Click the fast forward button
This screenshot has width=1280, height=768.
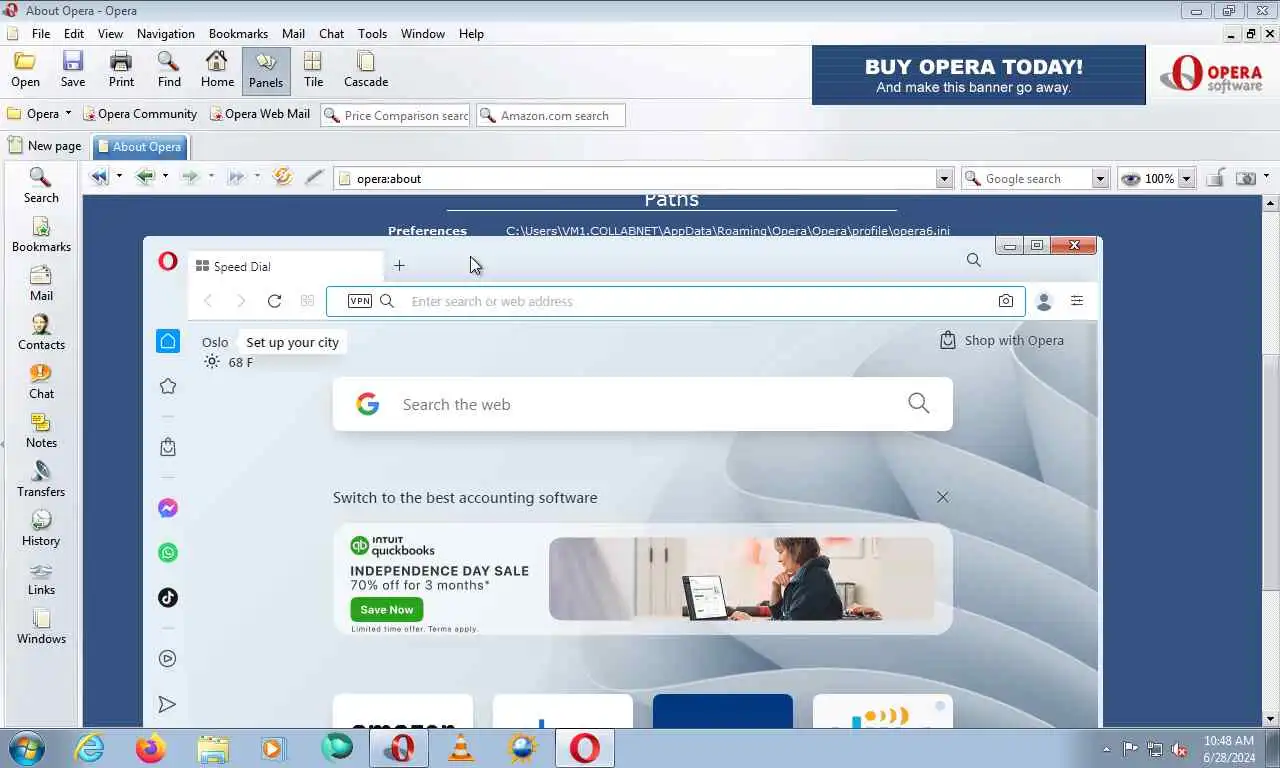(236, 178)
